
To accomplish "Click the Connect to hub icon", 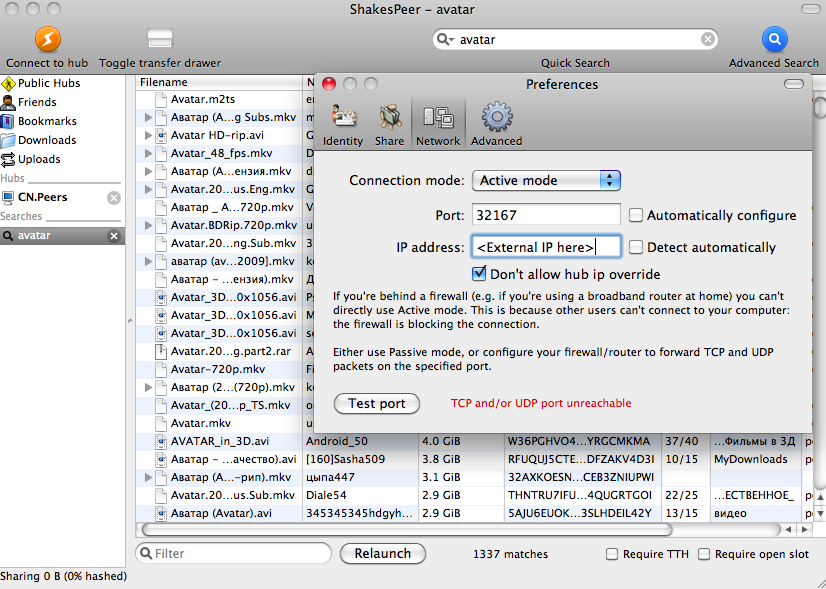I will [47, 39].
